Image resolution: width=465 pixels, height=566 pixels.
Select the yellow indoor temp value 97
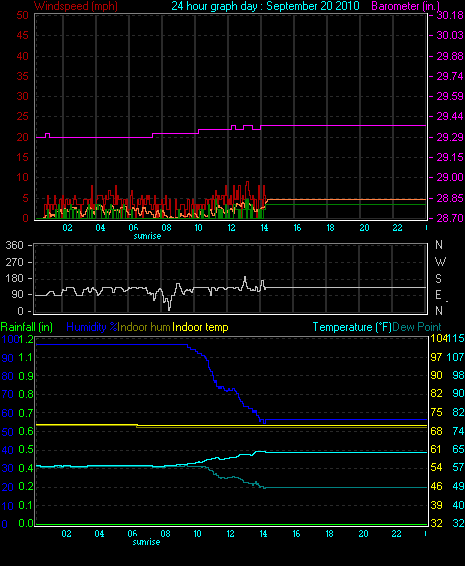[x=436, y=357]
